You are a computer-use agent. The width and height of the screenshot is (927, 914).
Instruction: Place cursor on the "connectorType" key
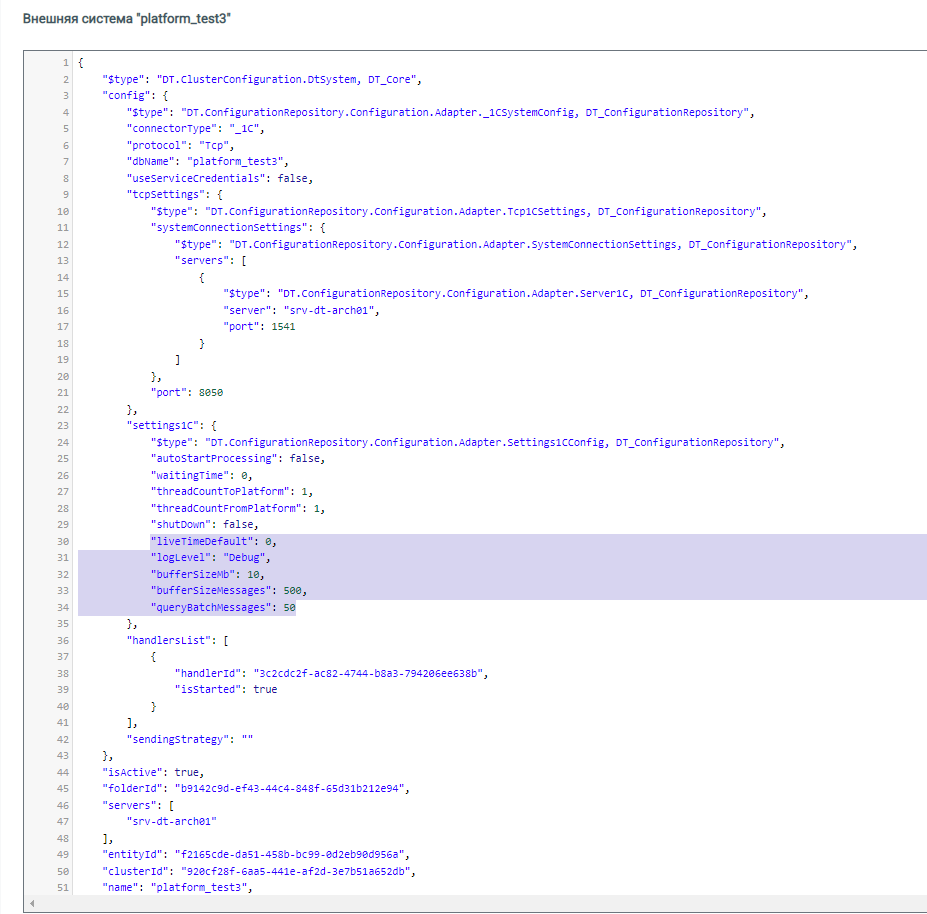click(165, 129)
